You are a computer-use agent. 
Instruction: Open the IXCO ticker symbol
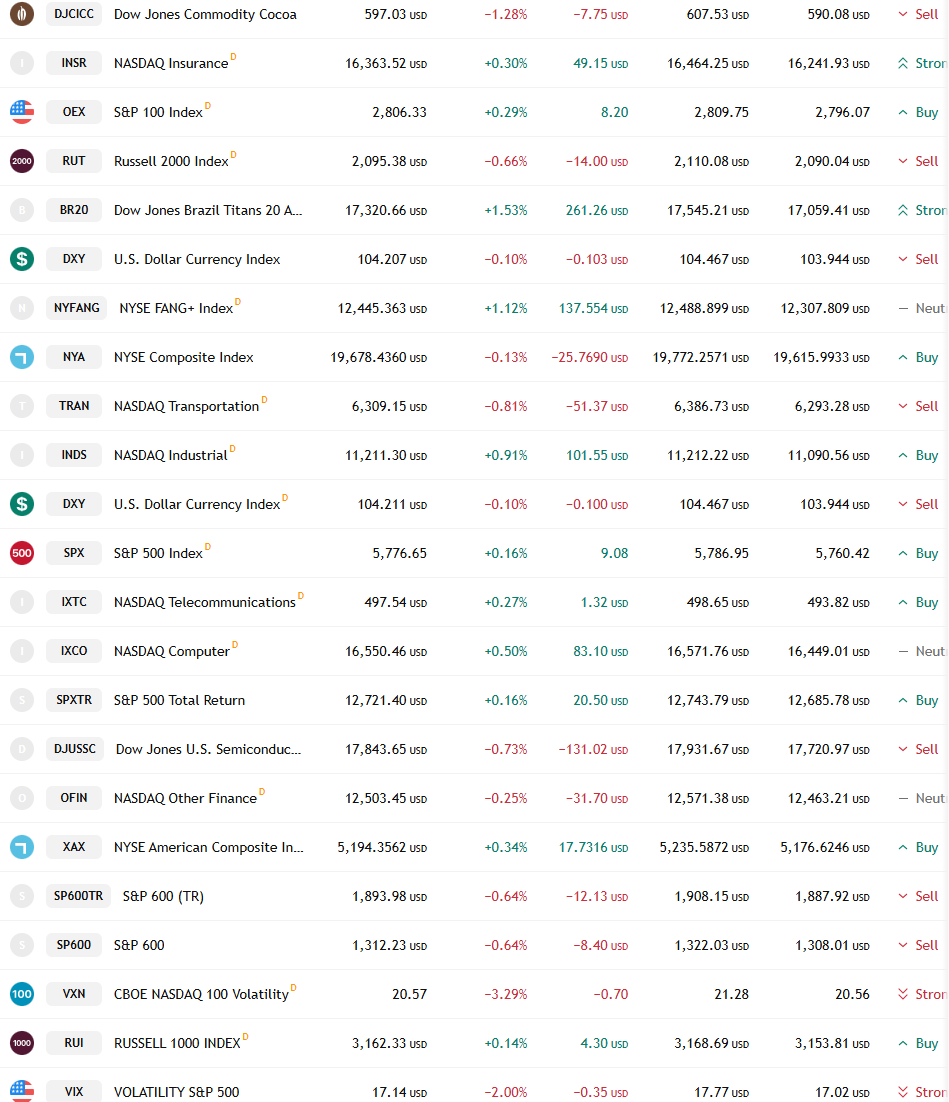pyautogui.click(x=74, y=651)
